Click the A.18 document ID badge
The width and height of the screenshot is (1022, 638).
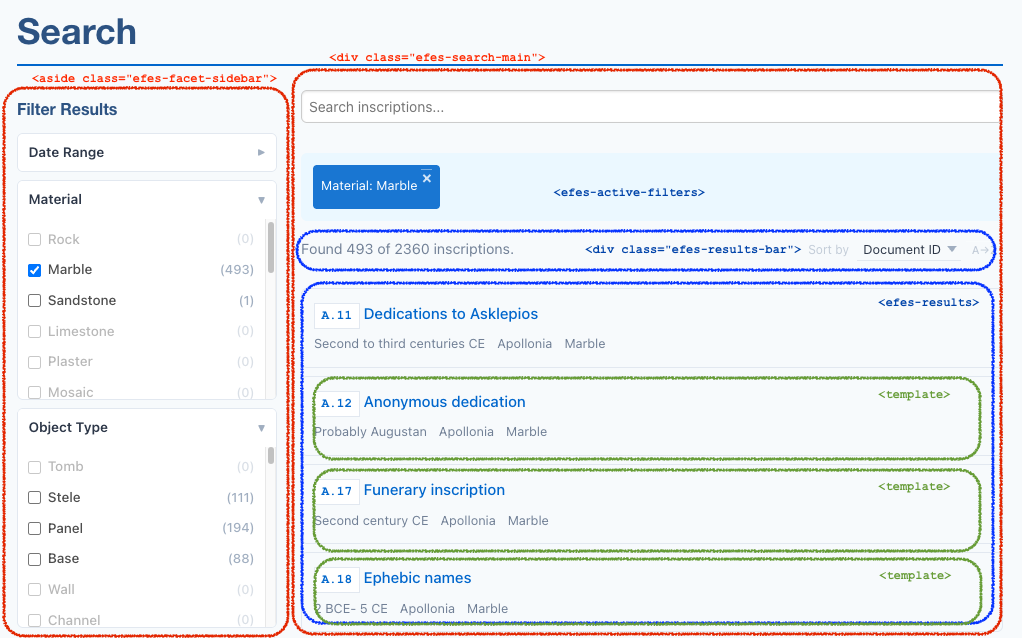pyautogui.click(x=337, y=579)
